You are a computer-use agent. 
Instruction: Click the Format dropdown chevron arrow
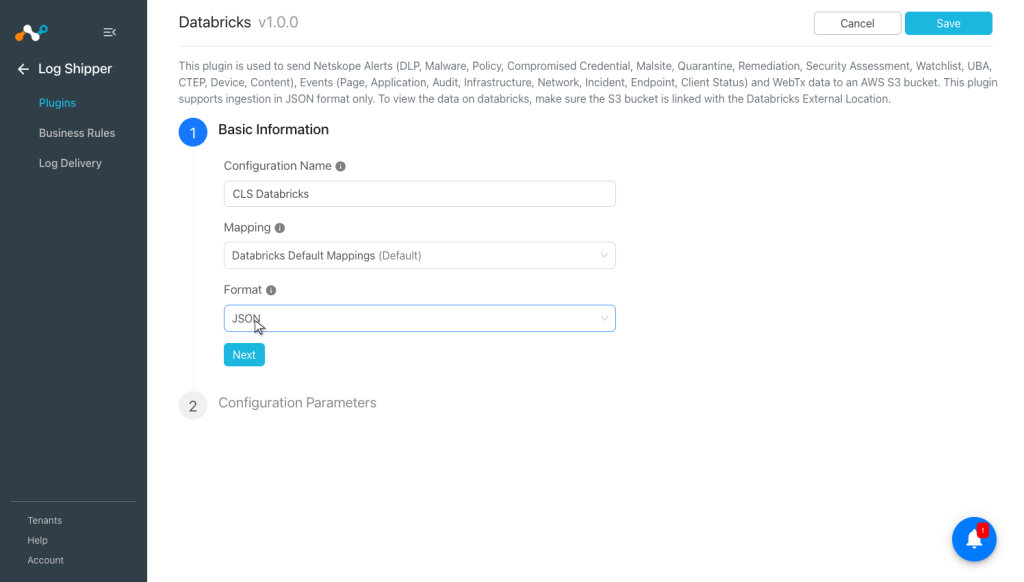coord(604,318)
